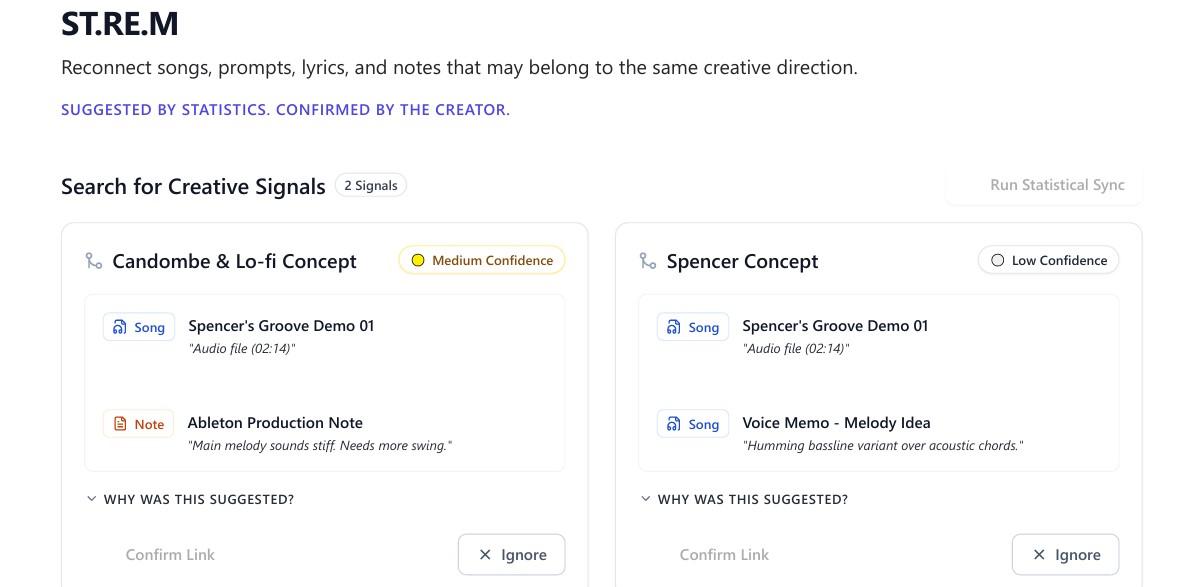Click empty circle in Low Confidence badge
1191x587 pixels.
(x=997, y=260)
